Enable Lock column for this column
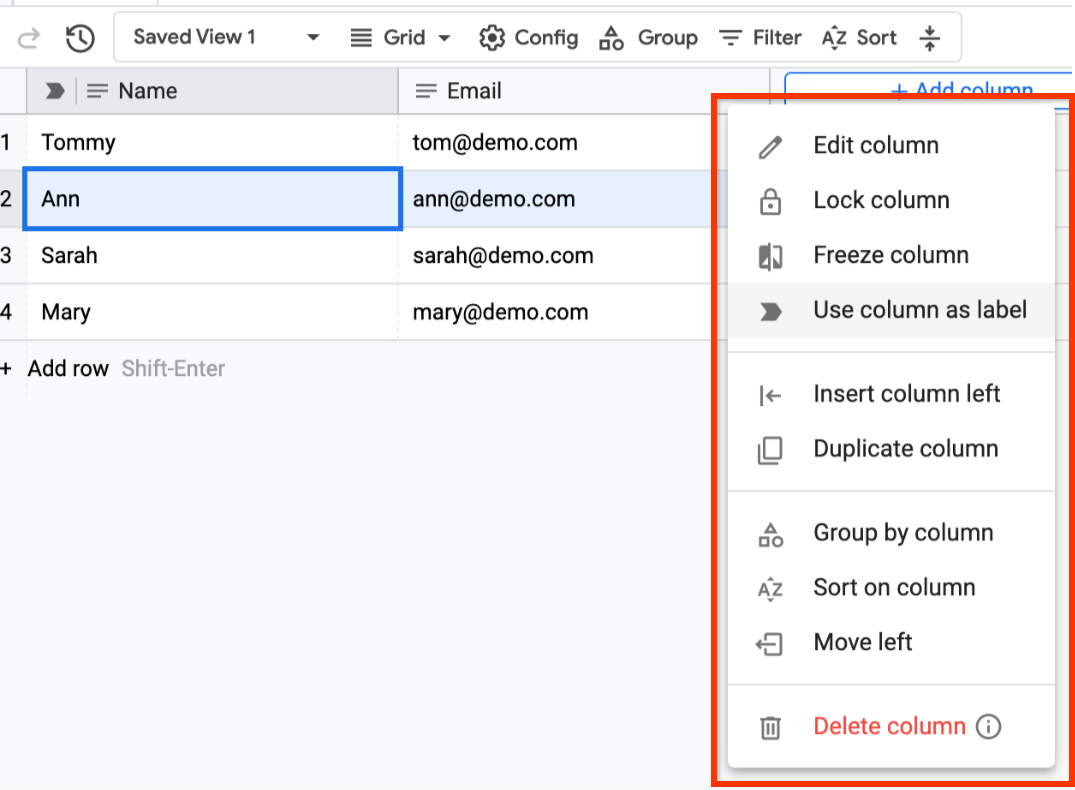Image resolution: width=1075 pixels, height=790 pixels. tap(881, 200)
